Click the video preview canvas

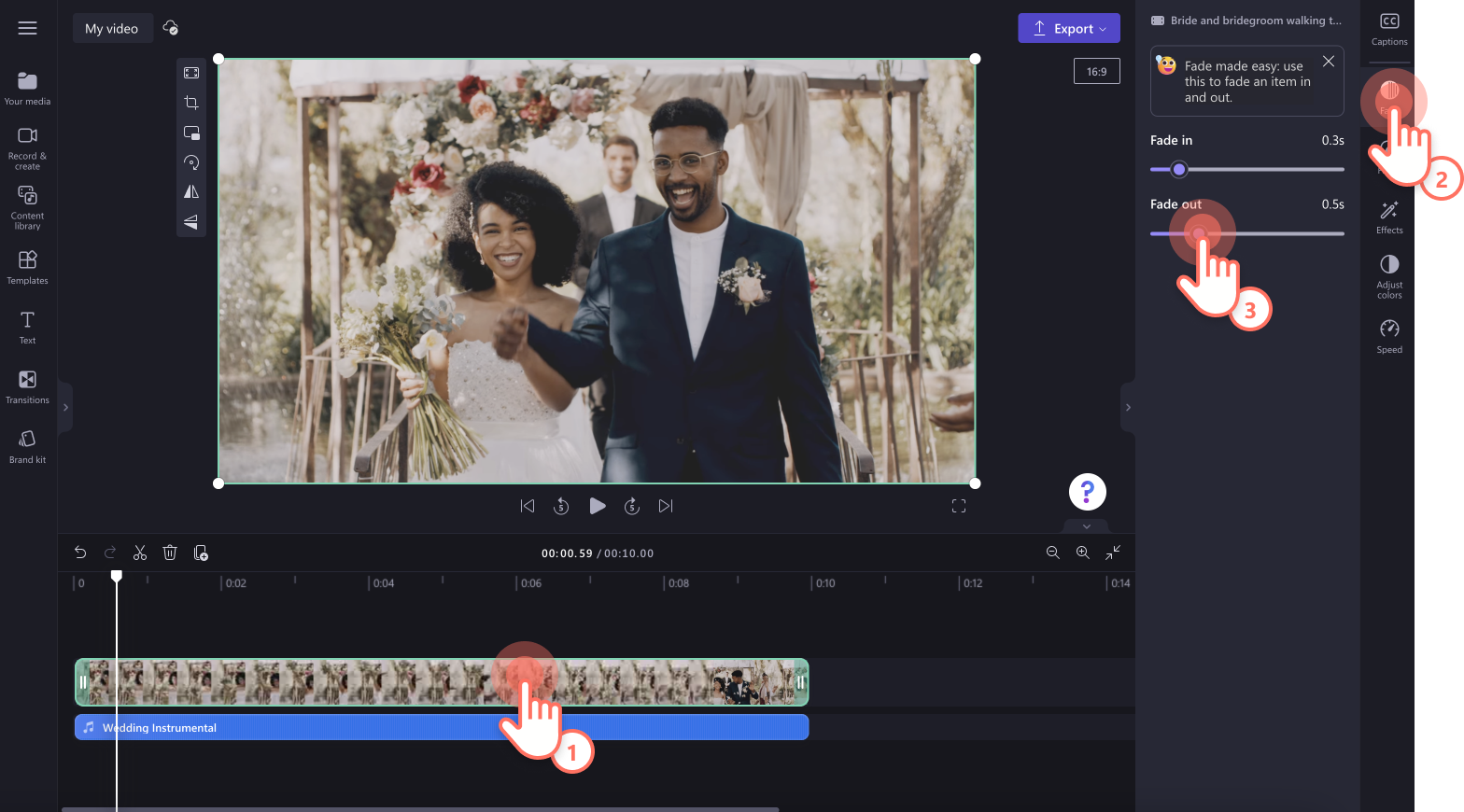click(597, 271)
